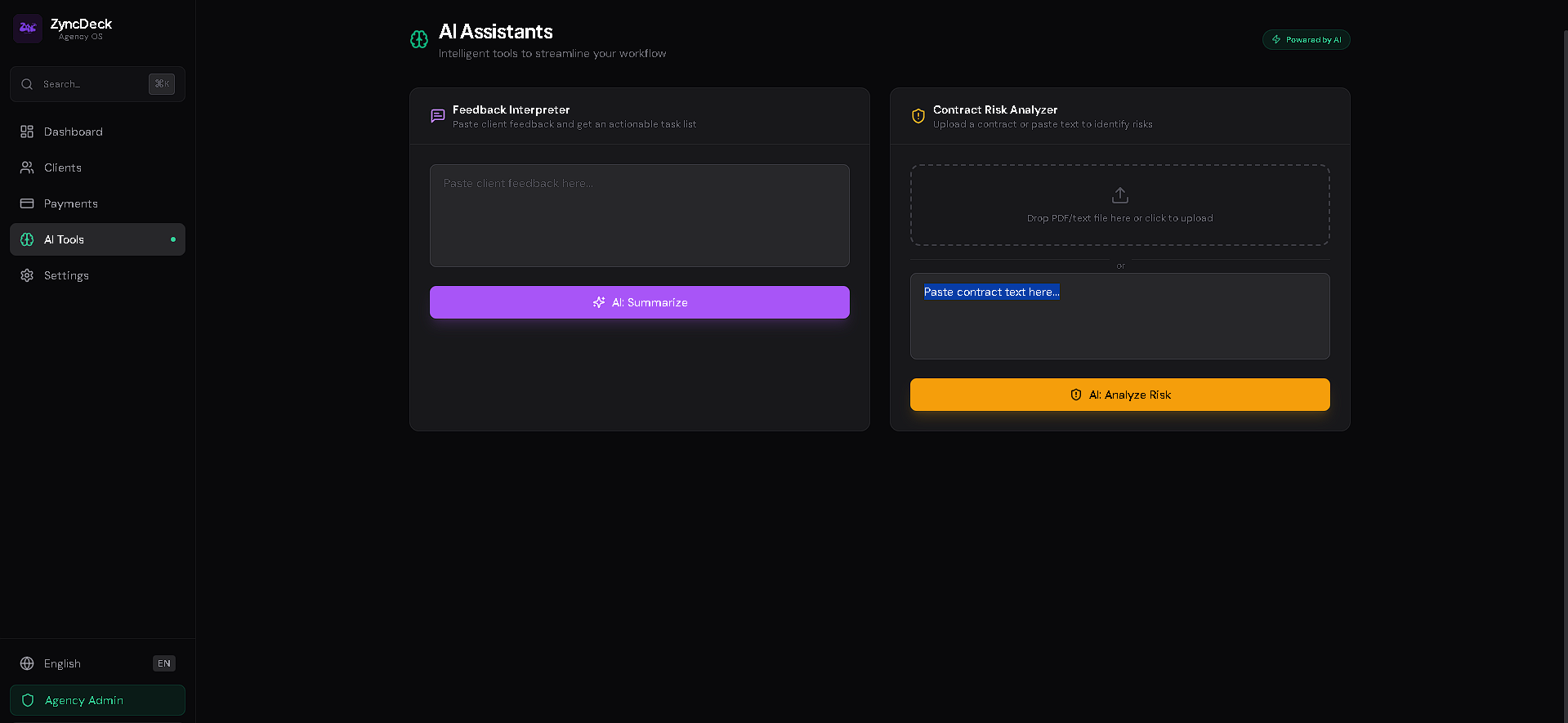Select AI Tools in the sidebar
The image size is (1568, 723).
97,239
